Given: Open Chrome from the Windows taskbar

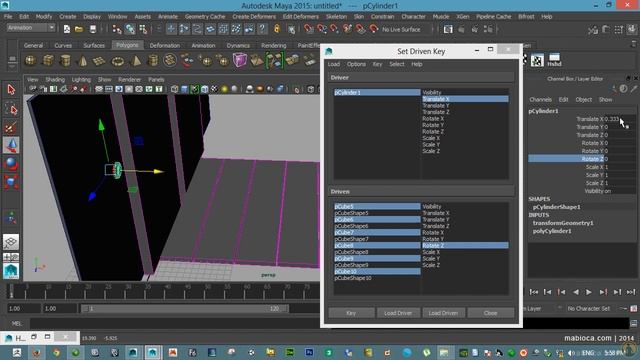Looking at the screenshot, I should click(56, 353).
